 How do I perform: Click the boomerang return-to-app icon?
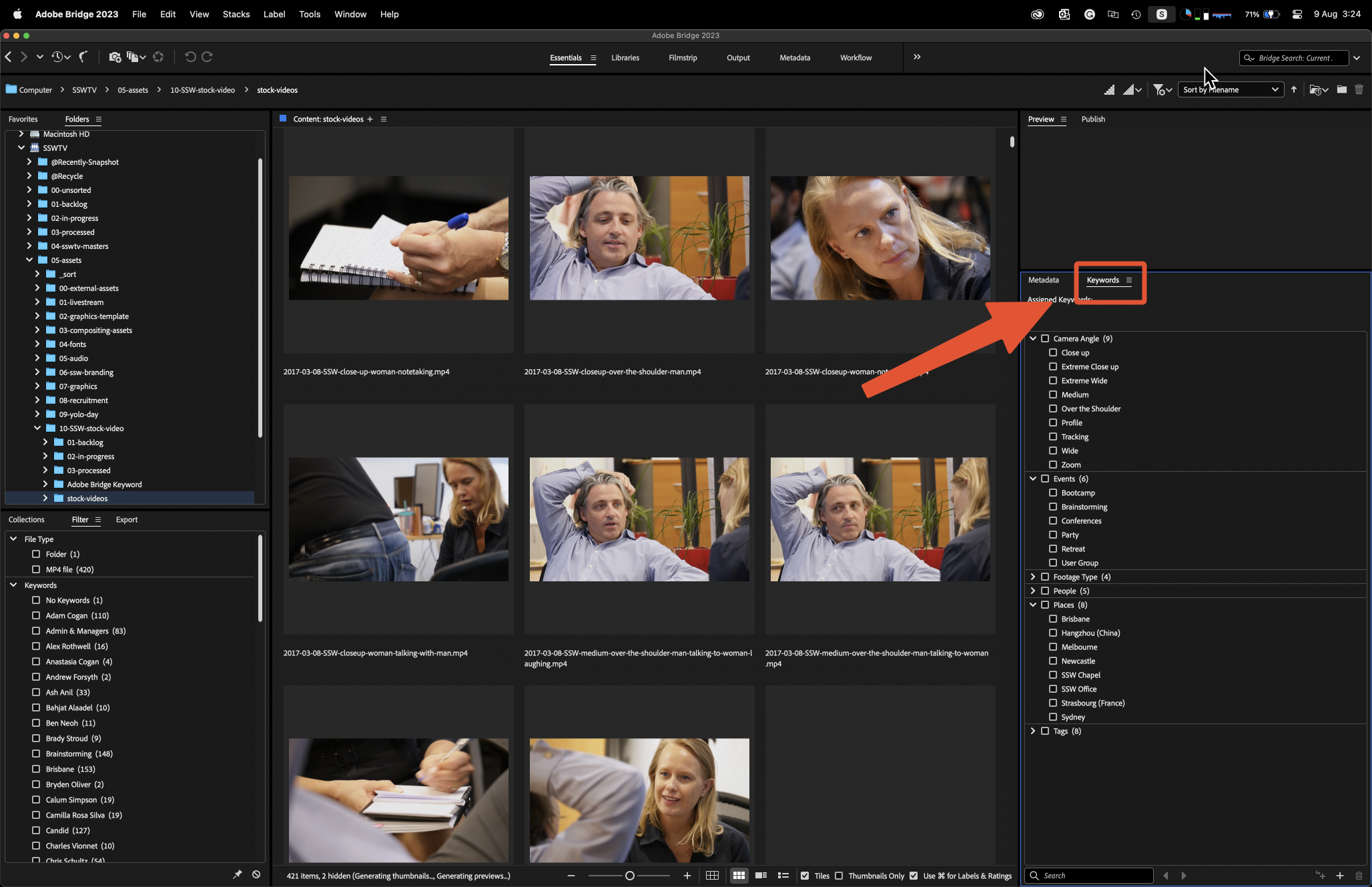pos(83,57)
